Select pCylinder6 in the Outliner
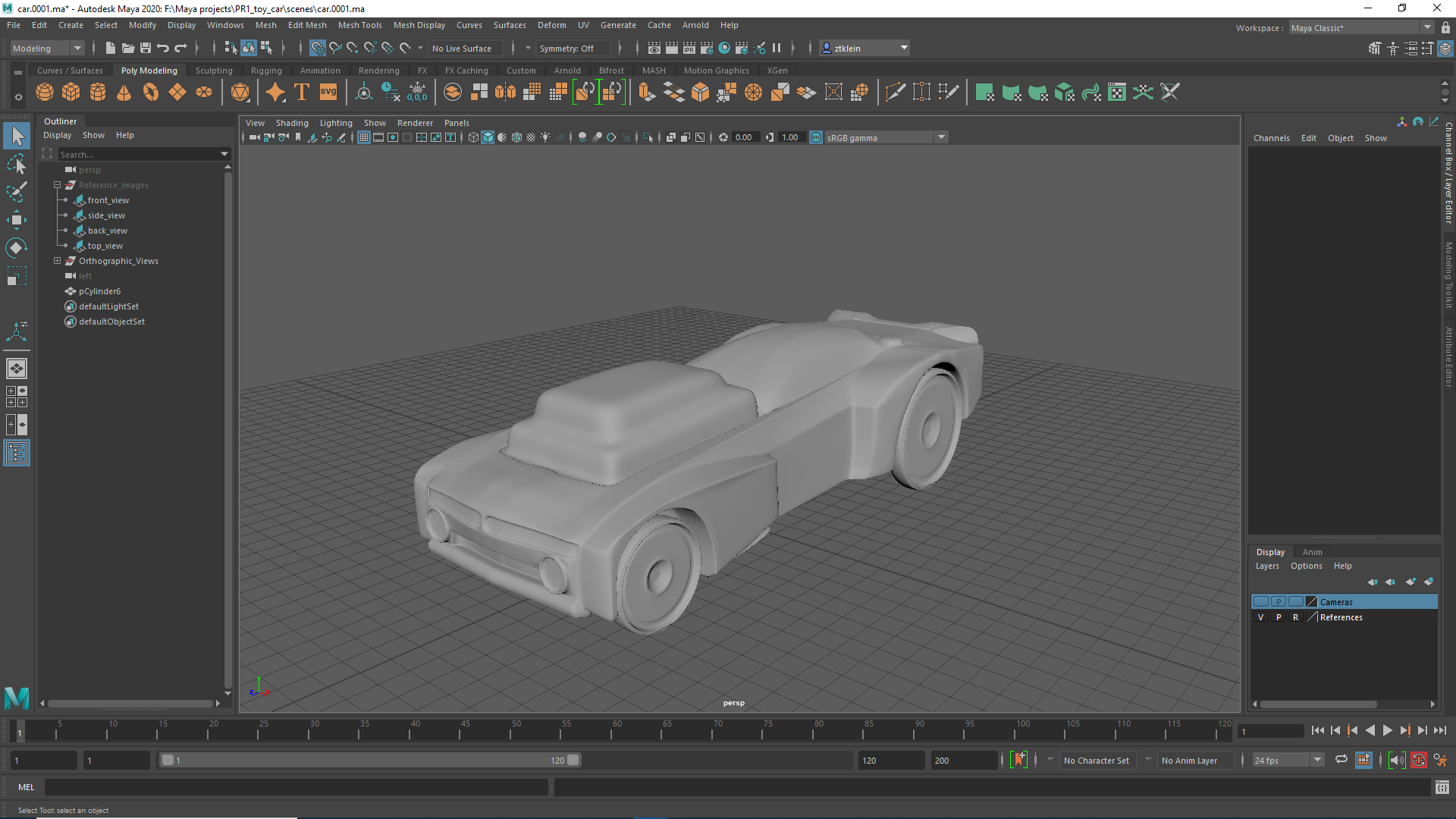The height and width of the screenshot is (819, 1456). (99, 291)
